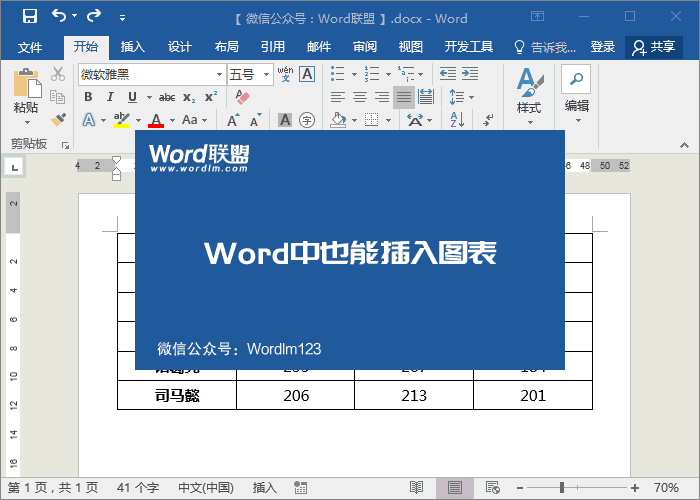Click the phonetic guide wén icon
700x500 pixels.
pyautogui.click(x=285, y=74)
